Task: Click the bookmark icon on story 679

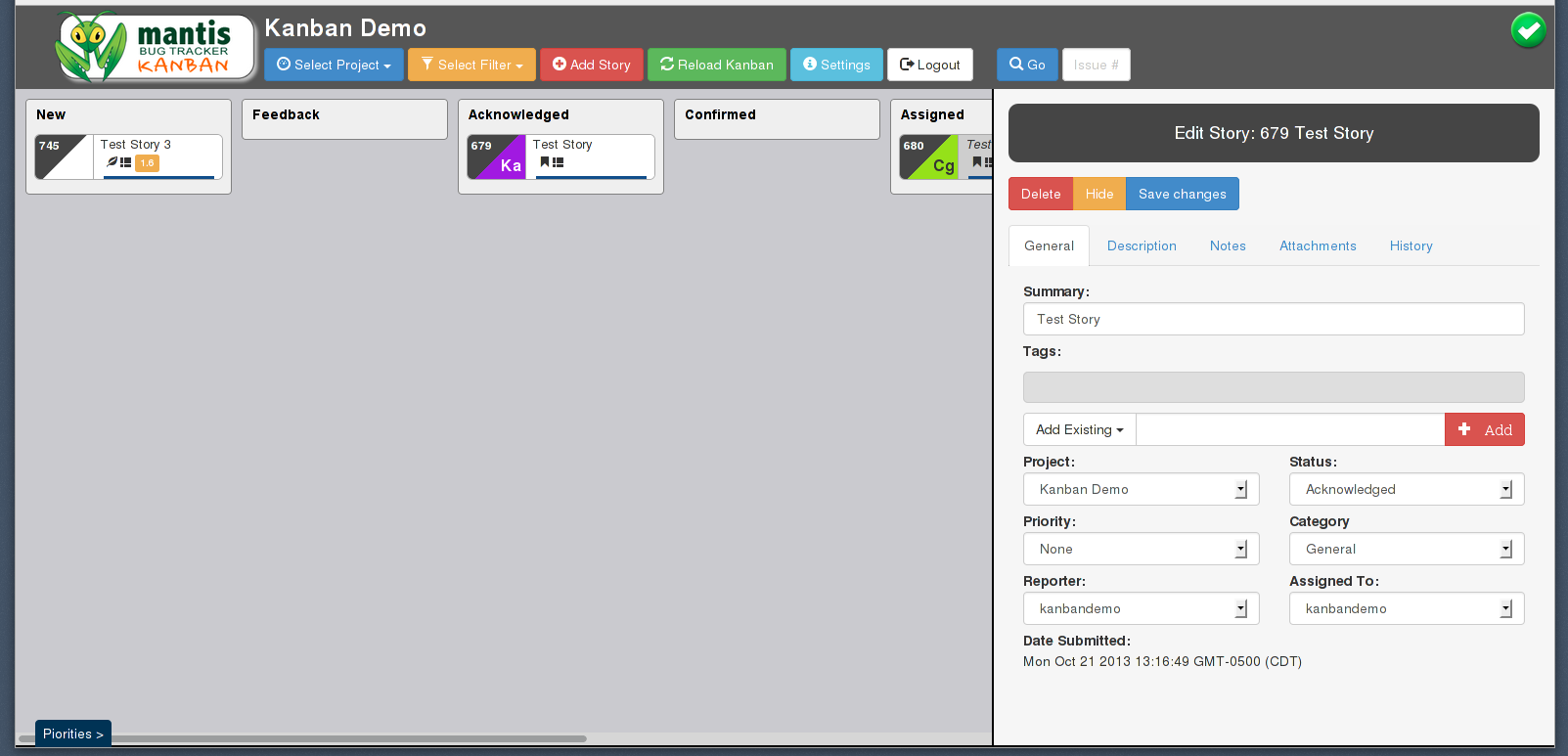Action: point(545,162)
